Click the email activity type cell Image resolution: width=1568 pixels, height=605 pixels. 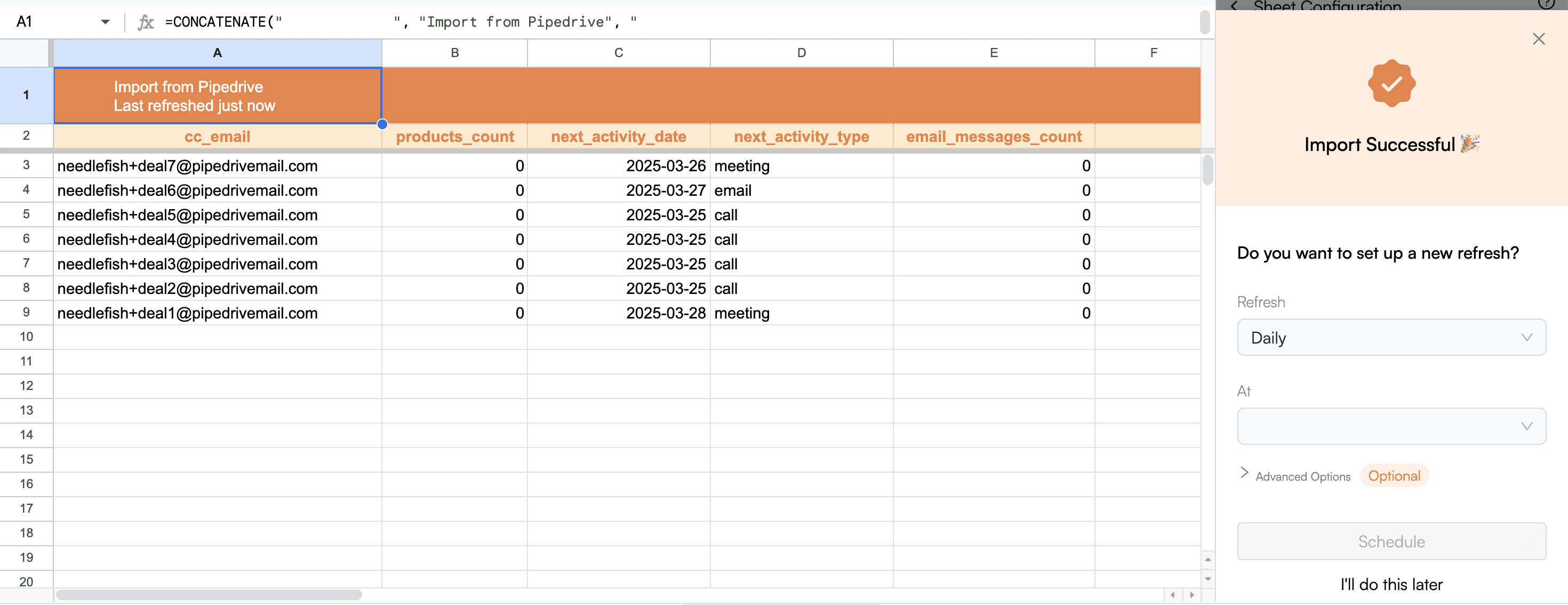pos(802,190)
